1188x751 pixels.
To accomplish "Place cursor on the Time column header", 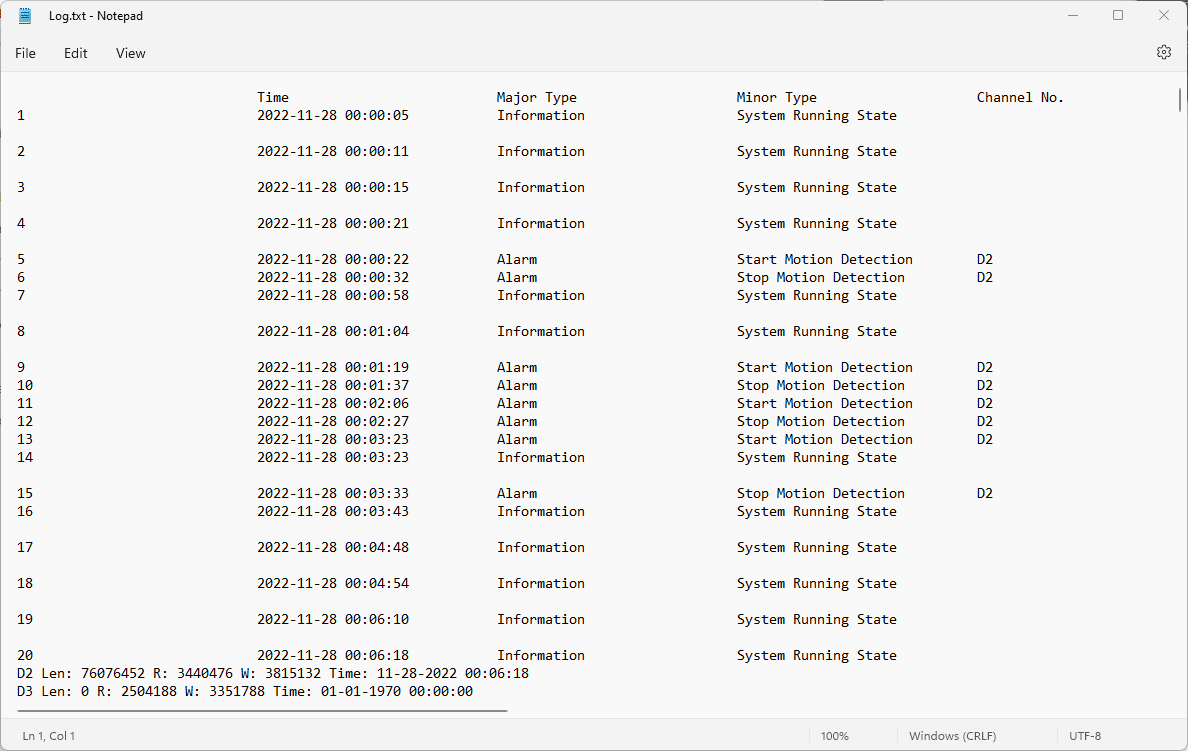I will [x=272, y=97].
